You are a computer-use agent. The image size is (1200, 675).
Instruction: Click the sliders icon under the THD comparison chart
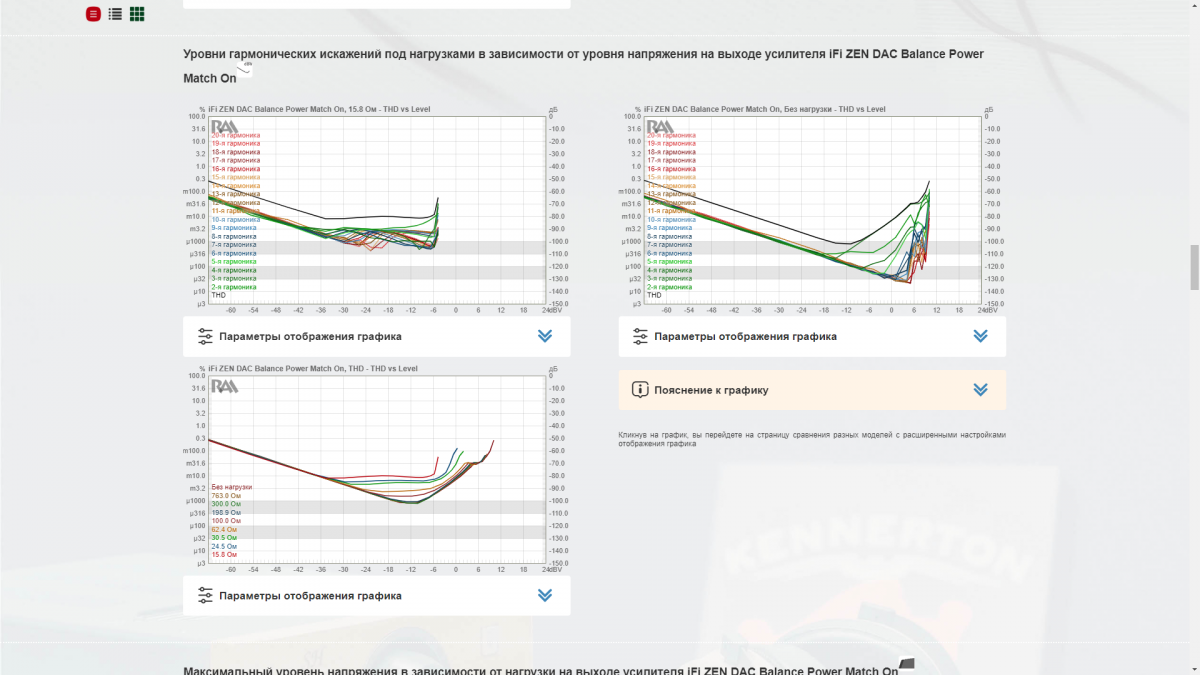point(205,596)
